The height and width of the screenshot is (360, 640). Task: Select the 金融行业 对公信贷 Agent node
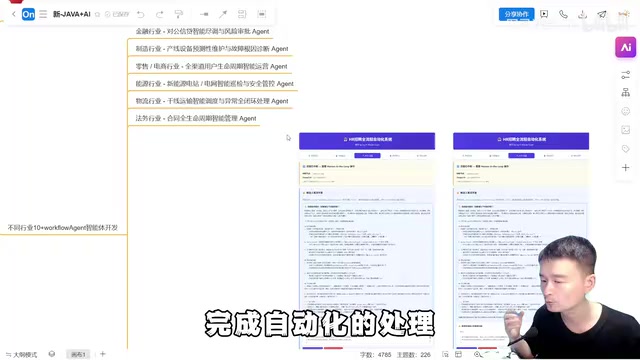202,31
